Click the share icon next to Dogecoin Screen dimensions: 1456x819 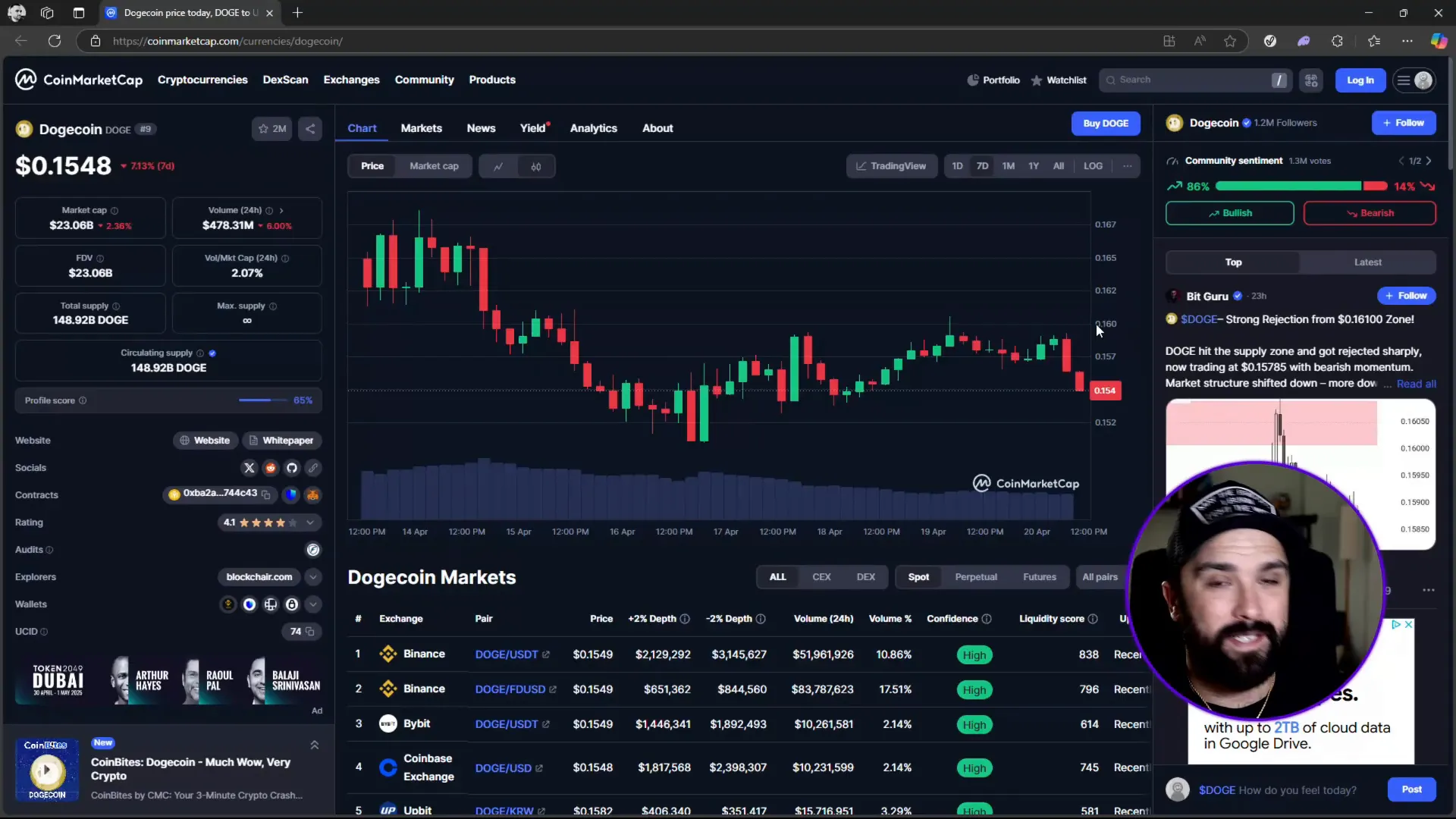[310, 129]
